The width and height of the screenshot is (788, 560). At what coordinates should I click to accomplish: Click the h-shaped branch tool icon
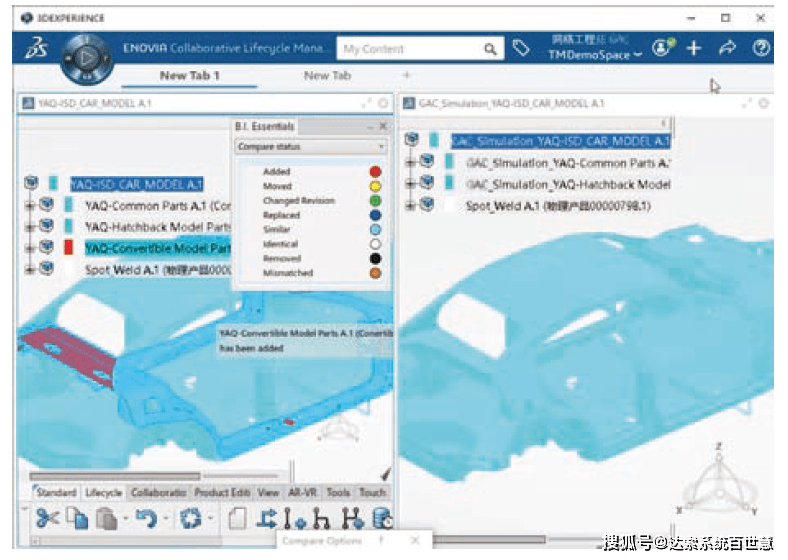click(321, 519)
